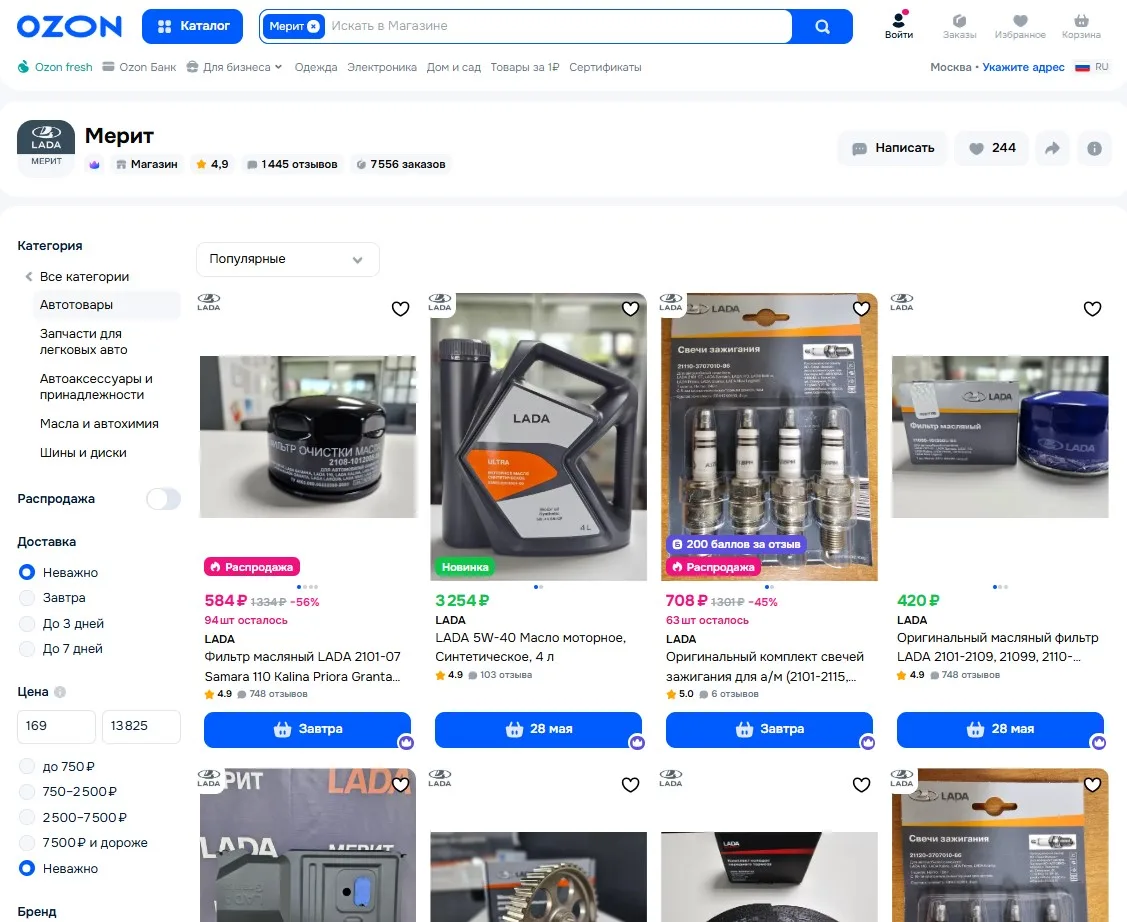This screenshot has width=1127, height=922.
Task: Select delivery option Завтра
Action: click(27, 598)
